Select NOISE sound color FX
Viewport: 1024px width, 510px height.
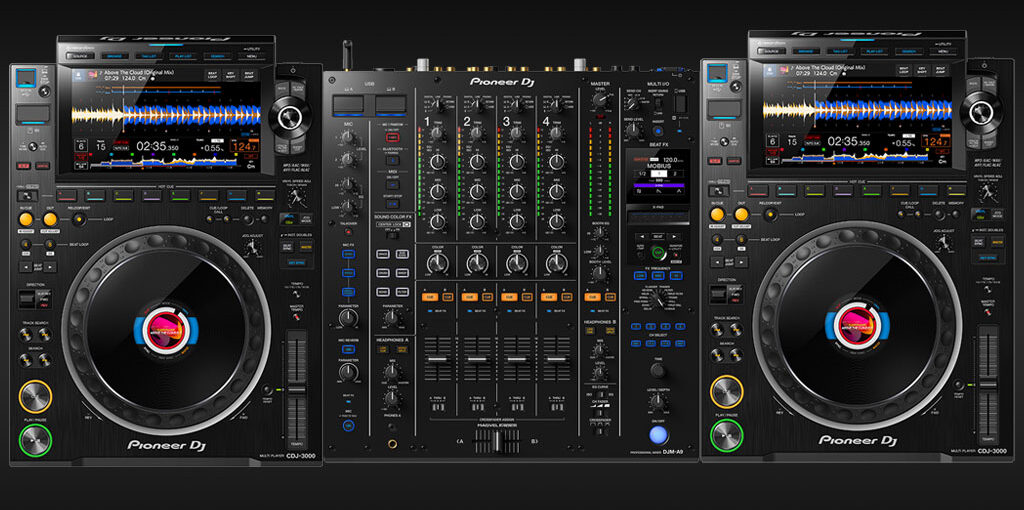(x=383, y=291)
